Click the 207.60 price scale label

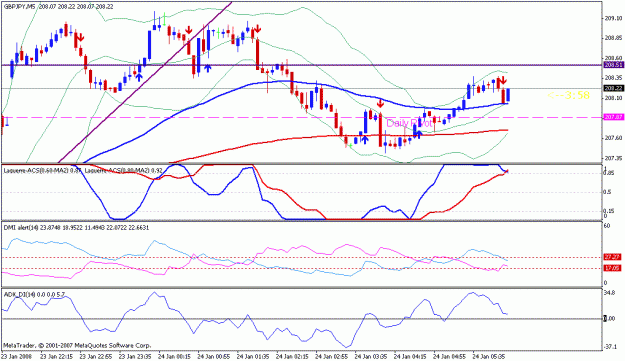click(x=613, y=138)
